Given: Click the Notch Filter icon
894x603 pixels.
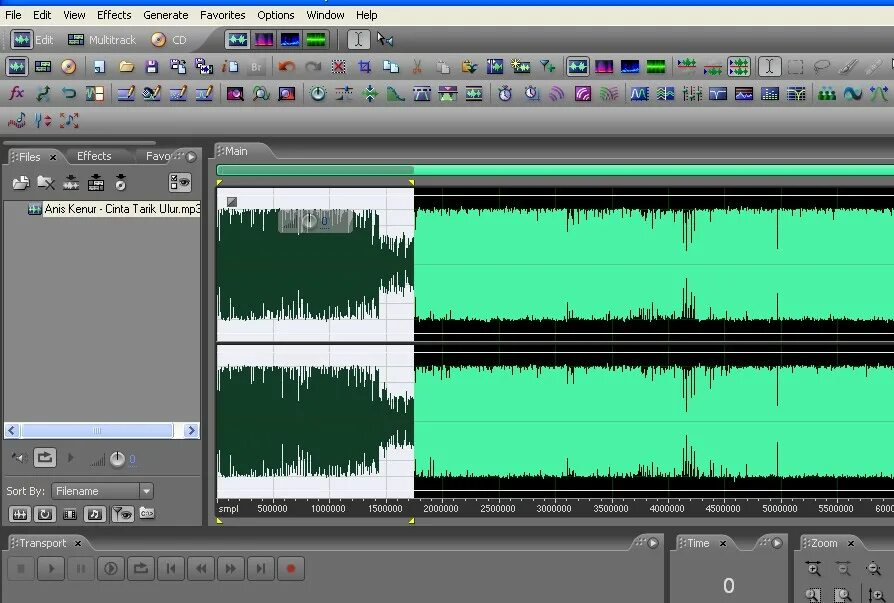Looking at the screenshot, I should tap(717, 93).
